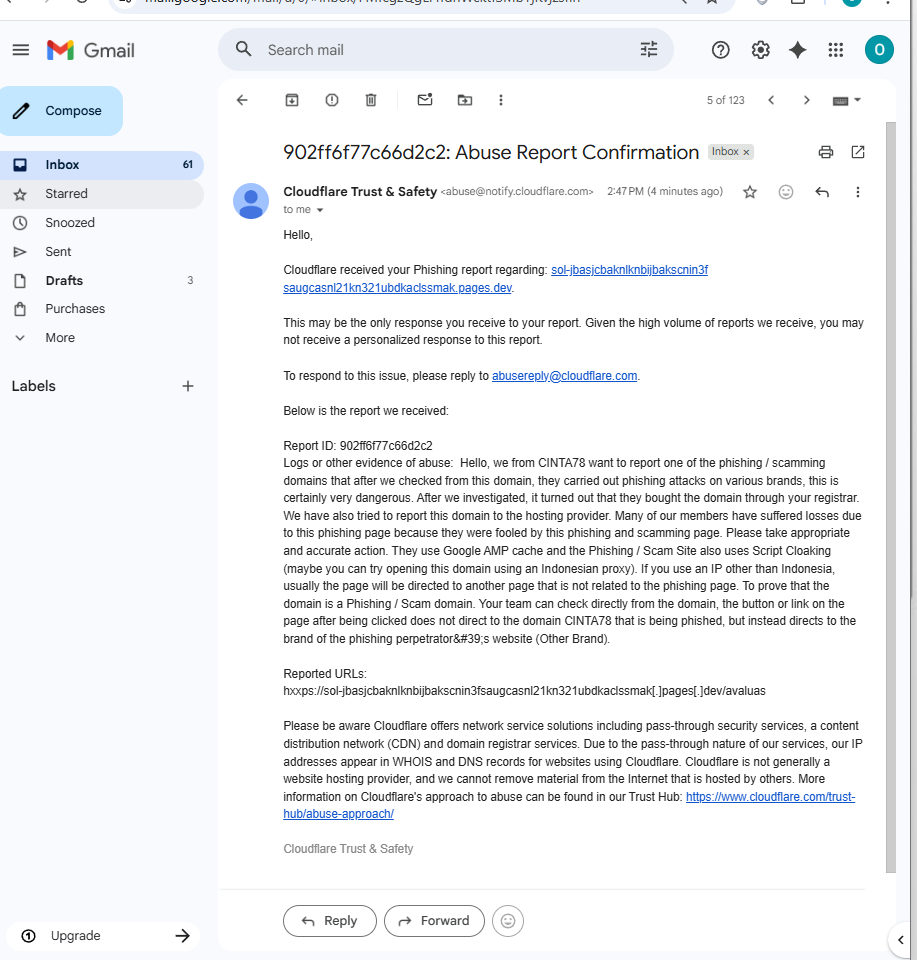917x960 pixels.
Task: Mark email as unread
Action: (x=425, y=99)
